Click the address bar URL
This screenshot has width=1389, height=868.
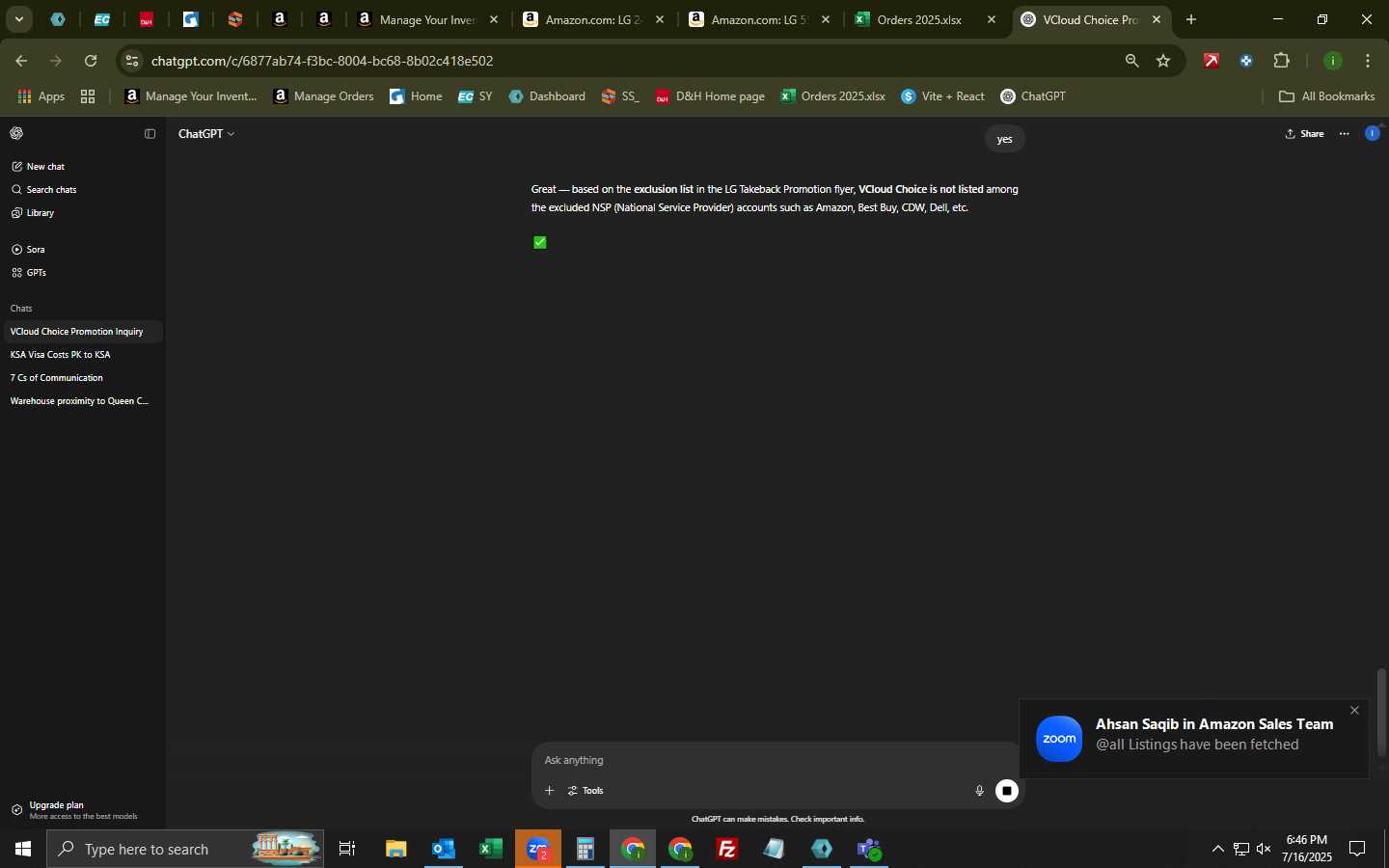pos(322,61)
